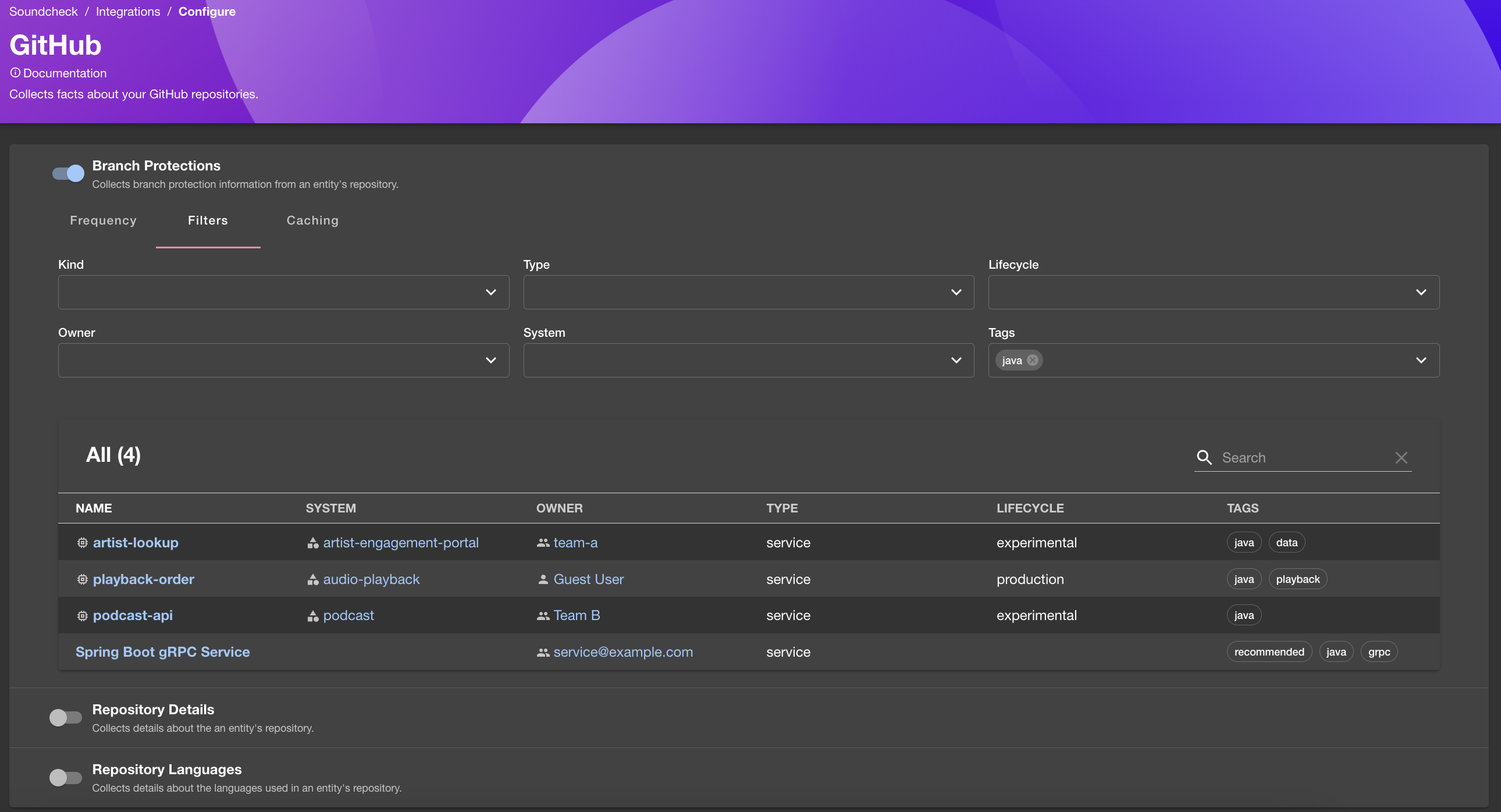
Task: Open the audio-playback system link
Action: [371, 579]
